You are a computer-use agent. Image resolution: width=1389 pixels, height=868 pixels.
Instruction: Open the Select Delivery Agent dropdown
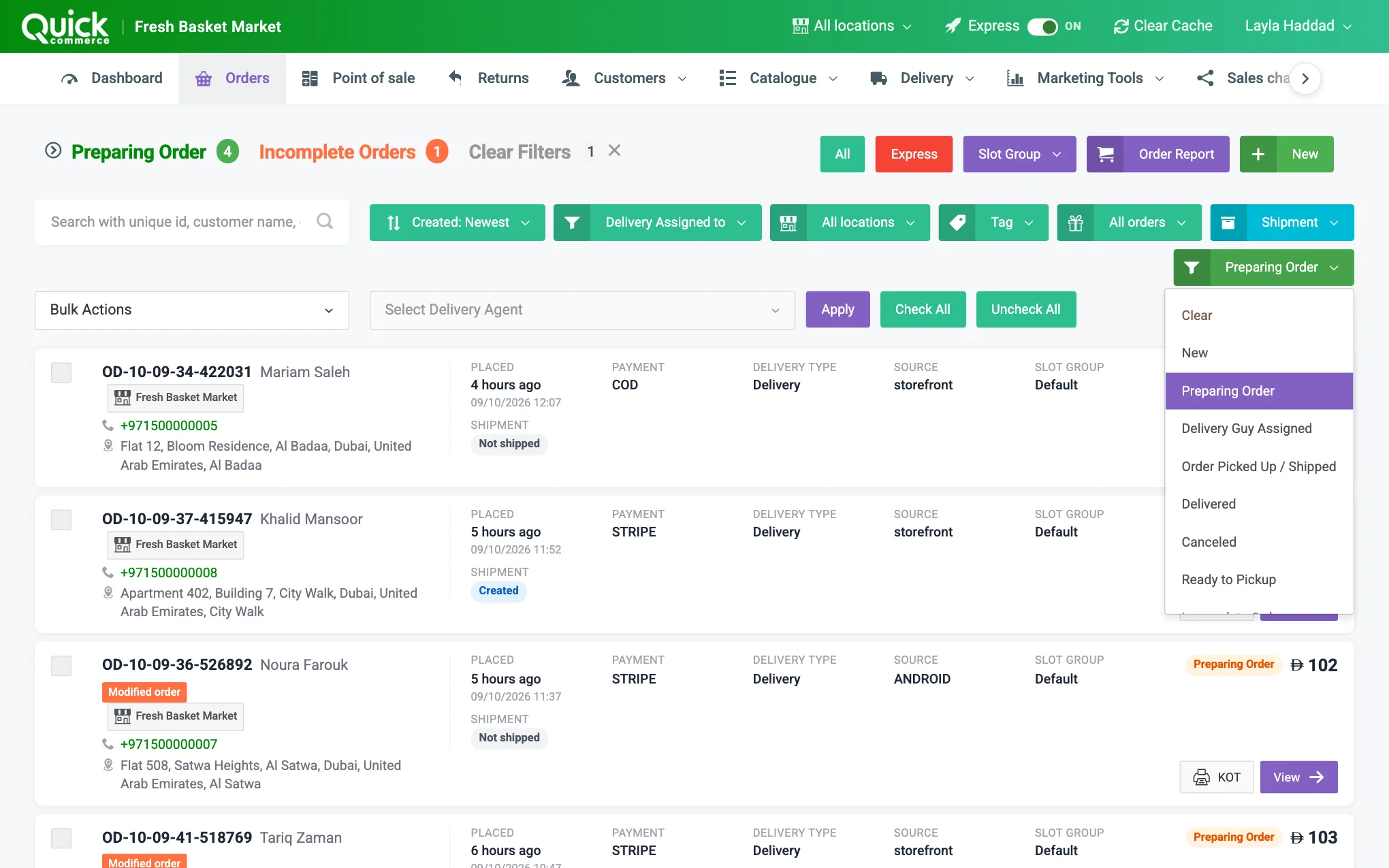582,310
